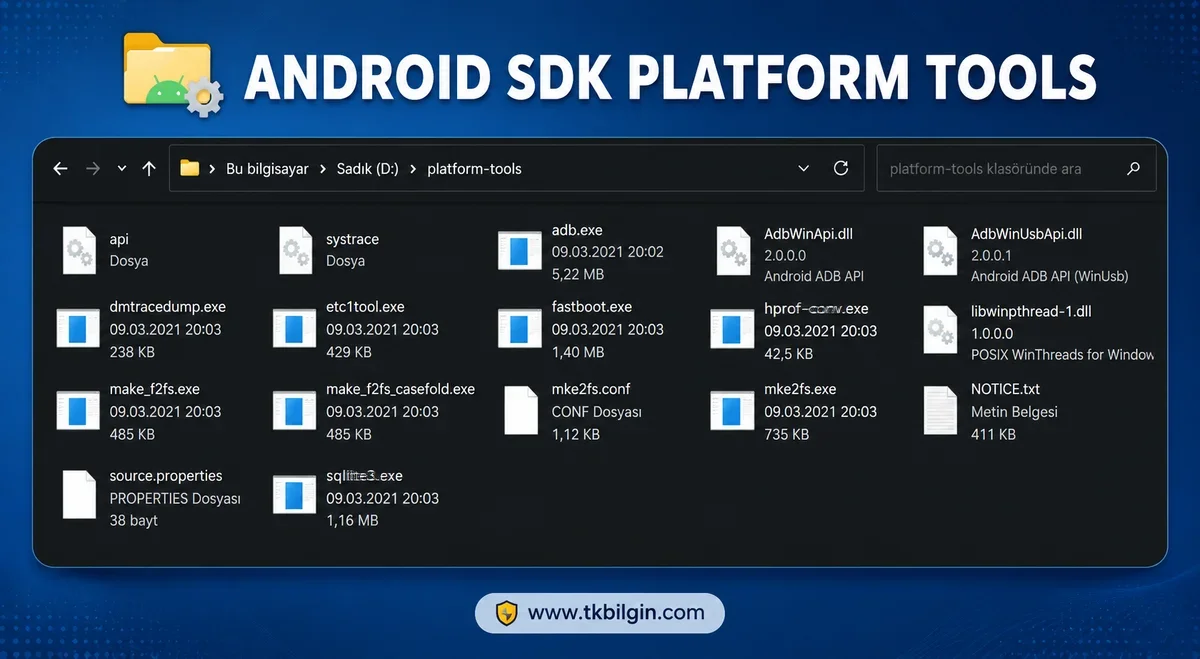Select the make_f2fs.exe icon
The image size is (1200, 659).
[78, 409]
